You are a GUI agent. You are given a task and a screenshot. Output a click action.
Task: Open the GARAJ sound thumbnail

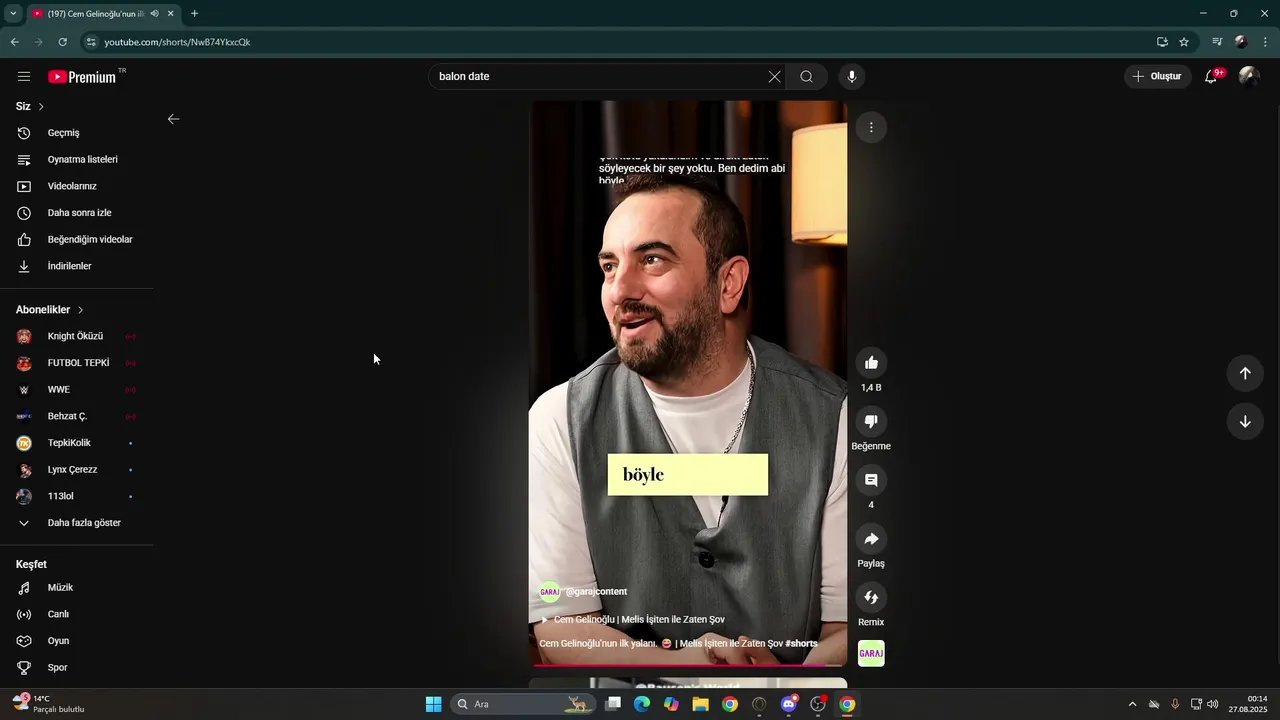(x=871, y=653)
